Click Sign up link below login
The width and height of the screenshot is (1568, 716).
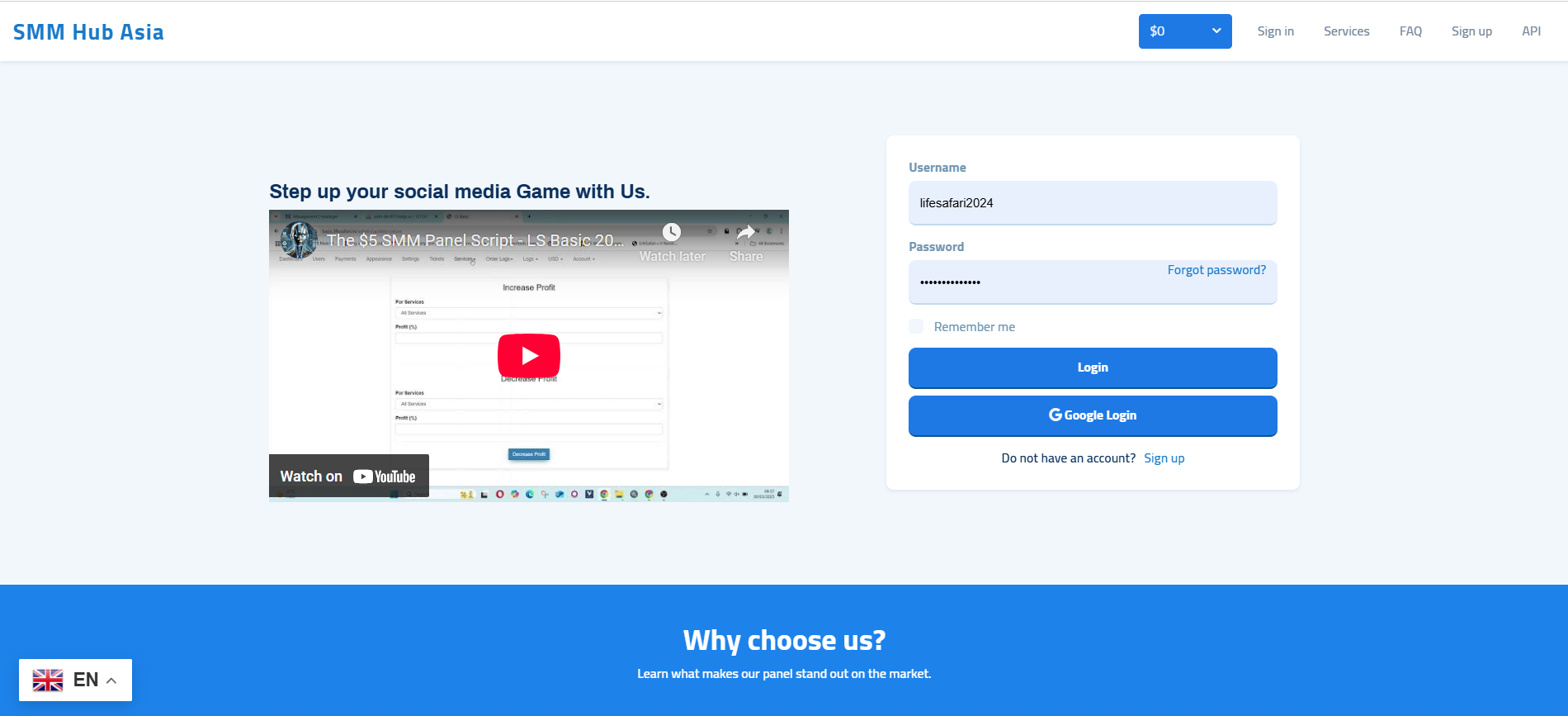[1164, 458]
